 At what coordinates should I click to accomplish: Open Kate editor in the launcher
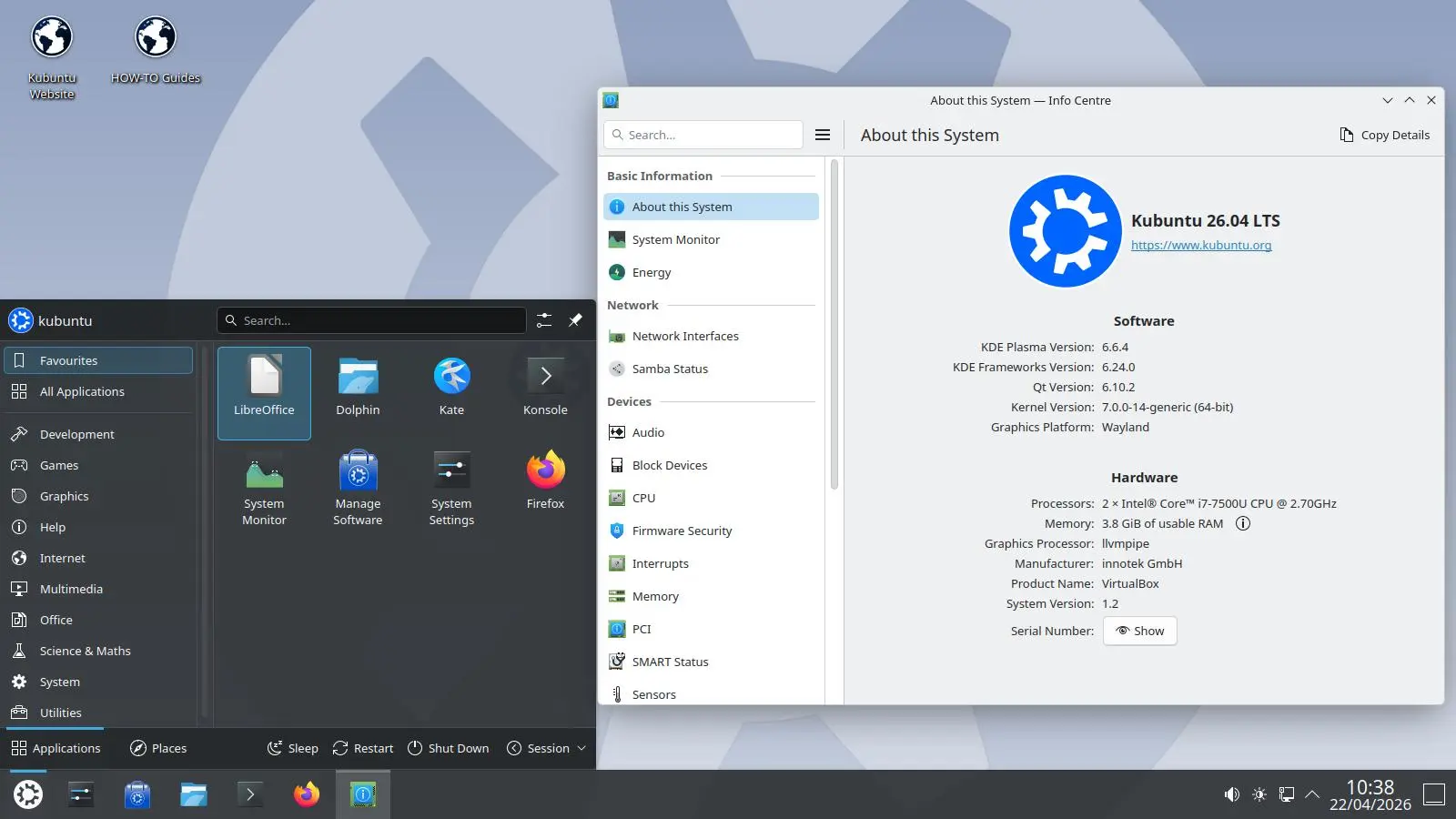tap(451, 393)
